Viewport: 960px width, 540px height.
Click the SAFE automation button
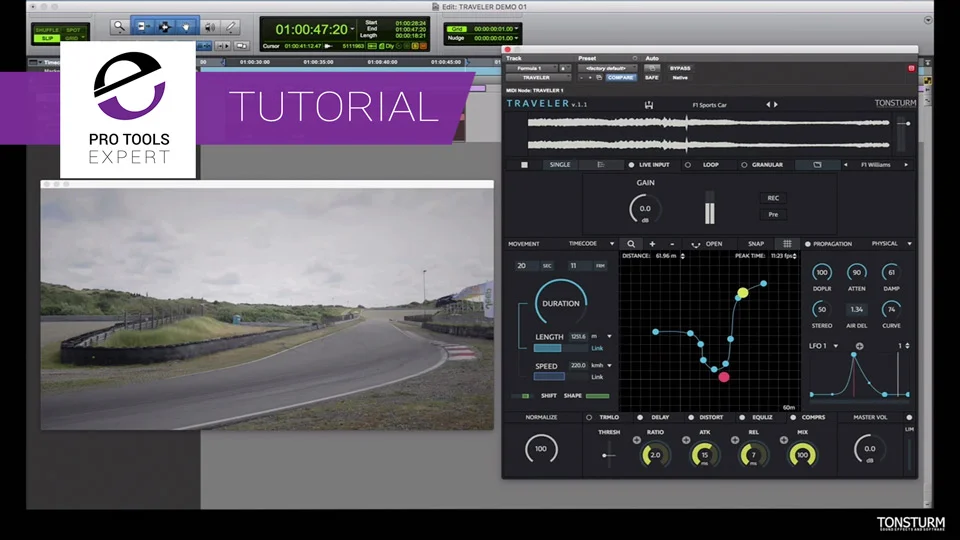(652, 78)
